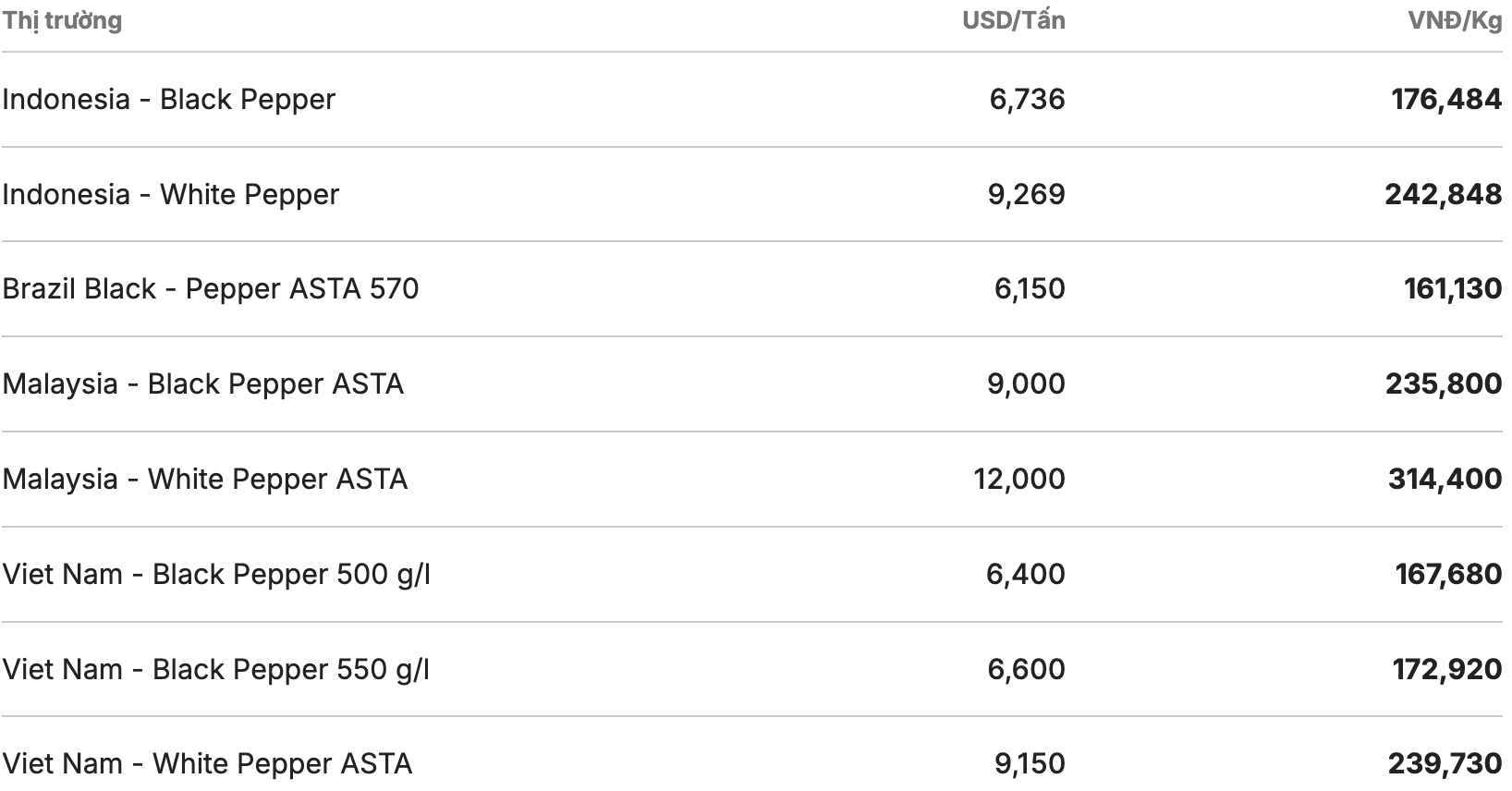Click the 6,736 USD price value

(1027, 99)
